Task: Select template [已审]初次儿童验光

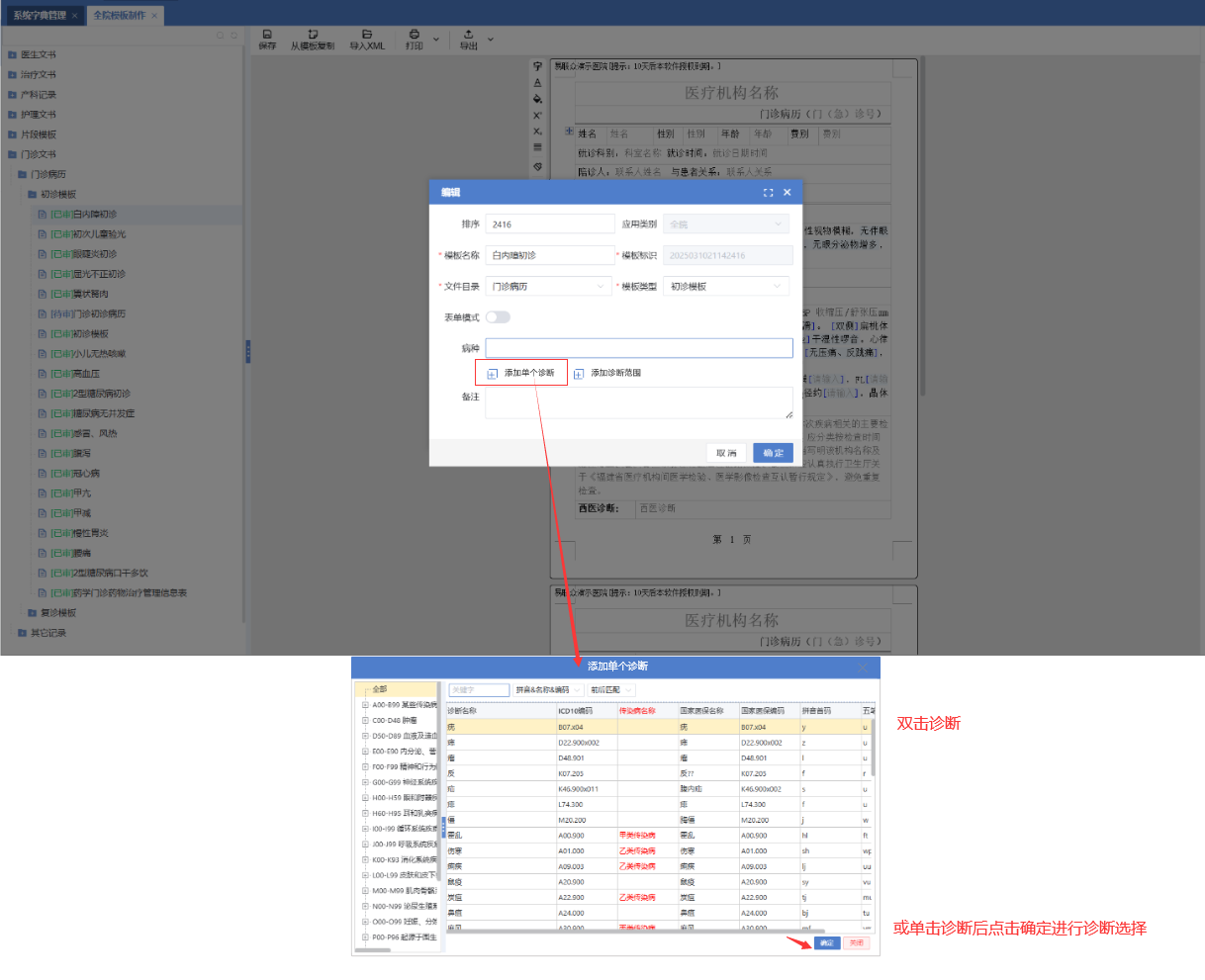Action: (88, 234)
